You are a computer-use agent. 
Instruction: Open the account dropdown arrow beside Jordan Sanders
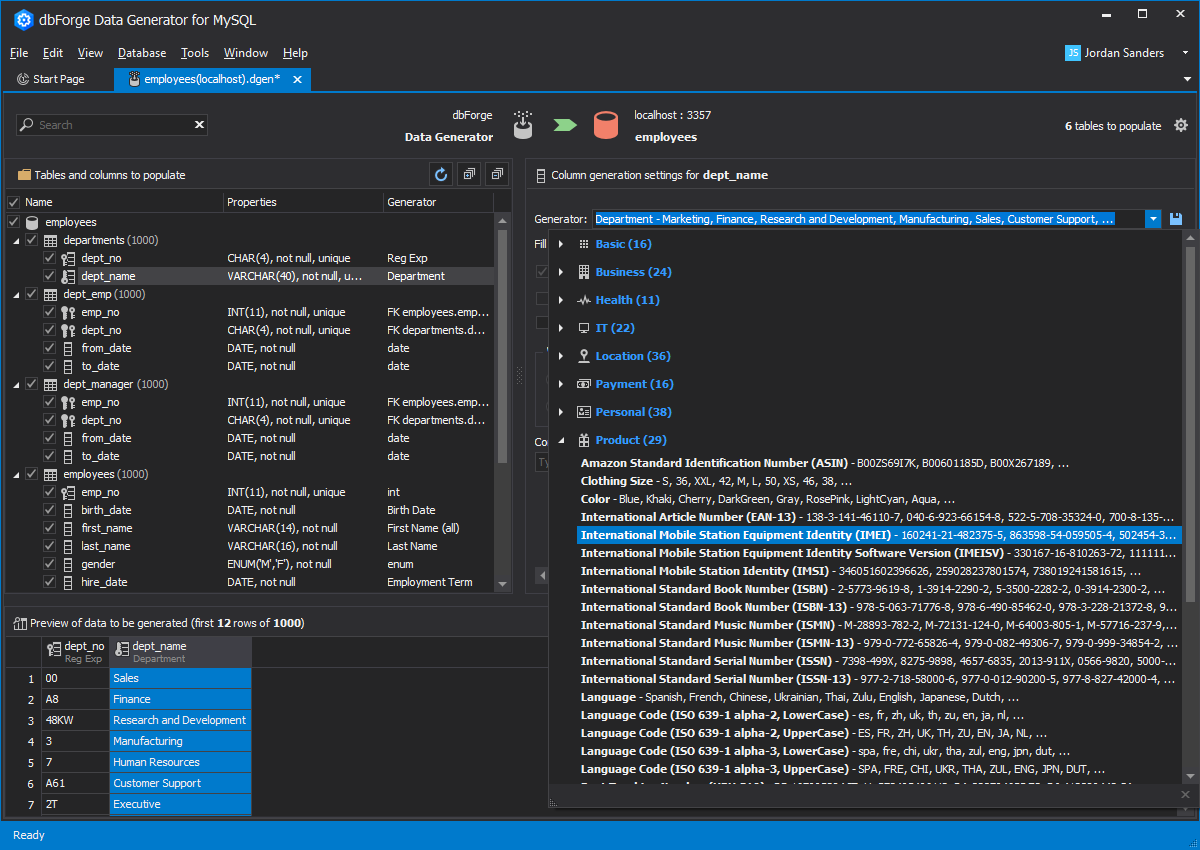pos(1186,53)
